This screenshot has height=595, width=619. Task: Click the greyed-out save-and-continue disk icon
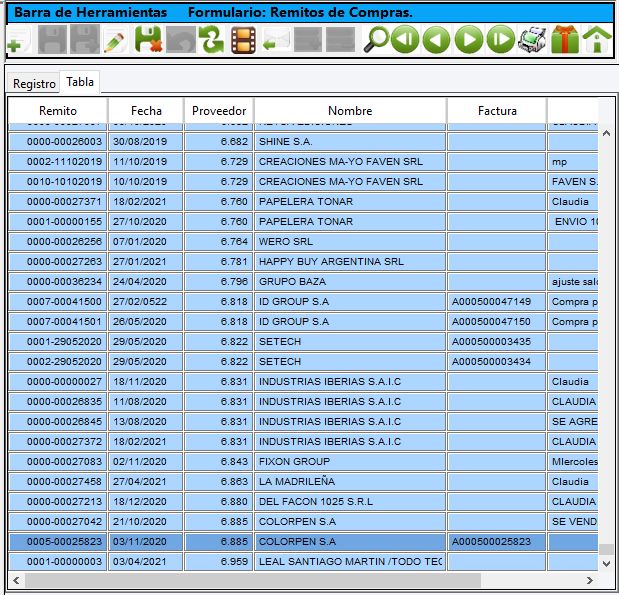tap(85, 39)
